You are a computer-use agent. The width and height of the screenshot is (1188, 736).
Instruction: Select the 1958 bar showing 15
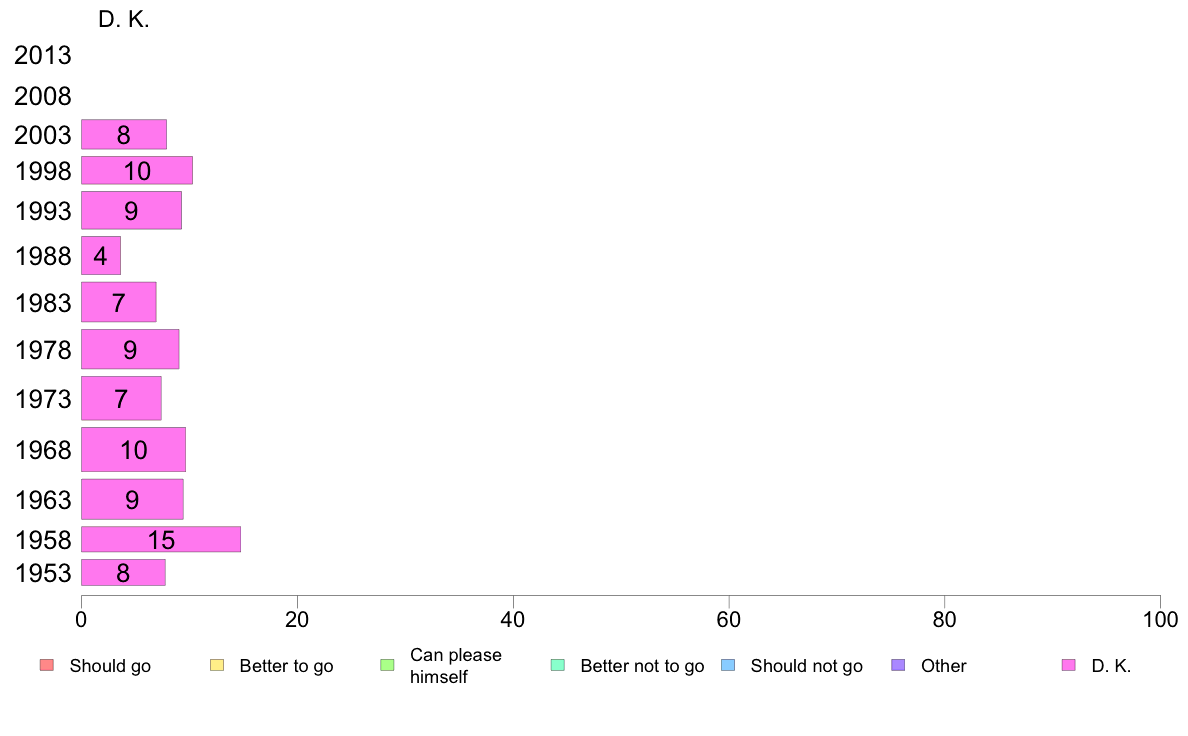(161, 539)
